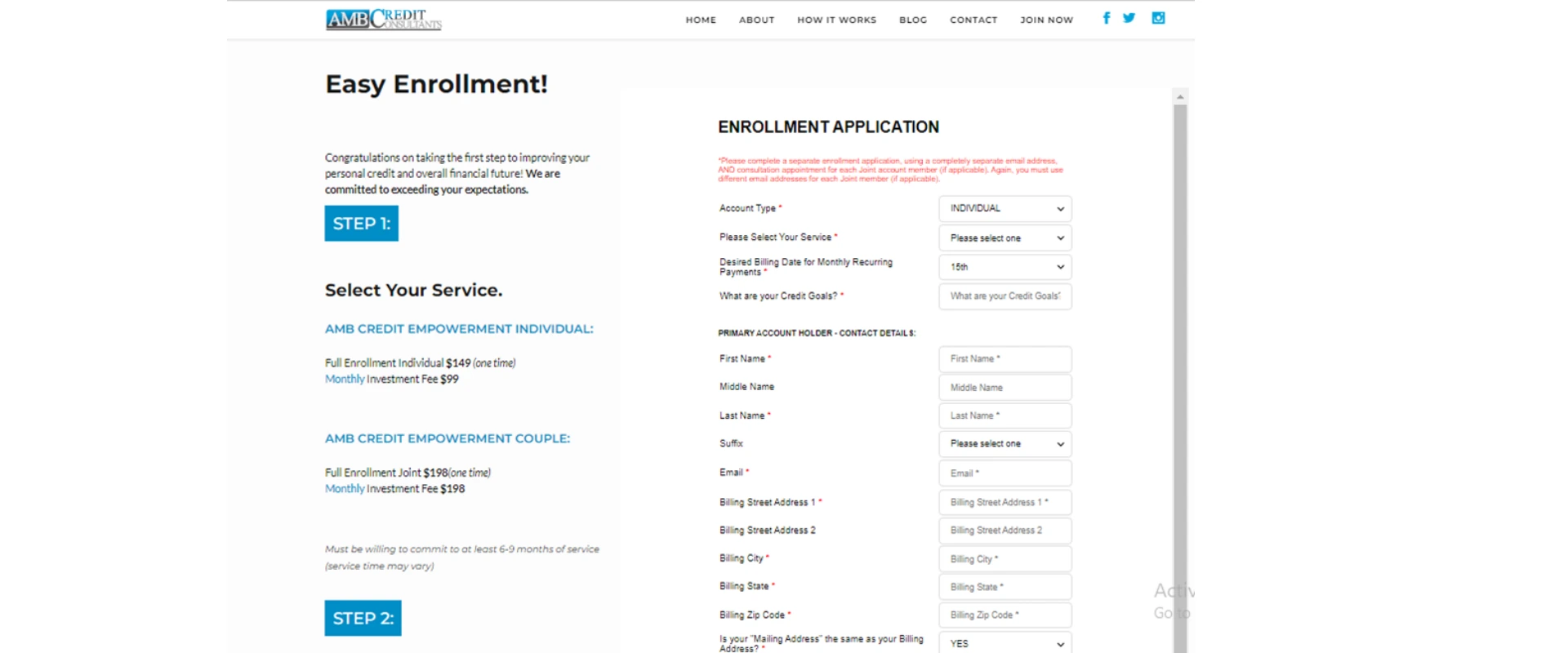Open the Facebook page icon
Viewport: 1568px width, 653px height.
(1106, 18)
